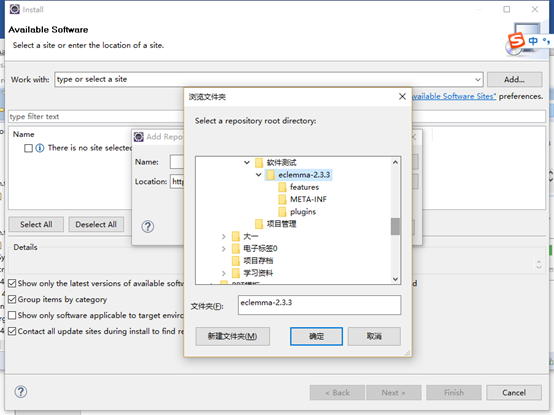Expand the 大一 folder node
This screenshot has height=415, width=554.
pyautogui.click(x=223, y=236)
